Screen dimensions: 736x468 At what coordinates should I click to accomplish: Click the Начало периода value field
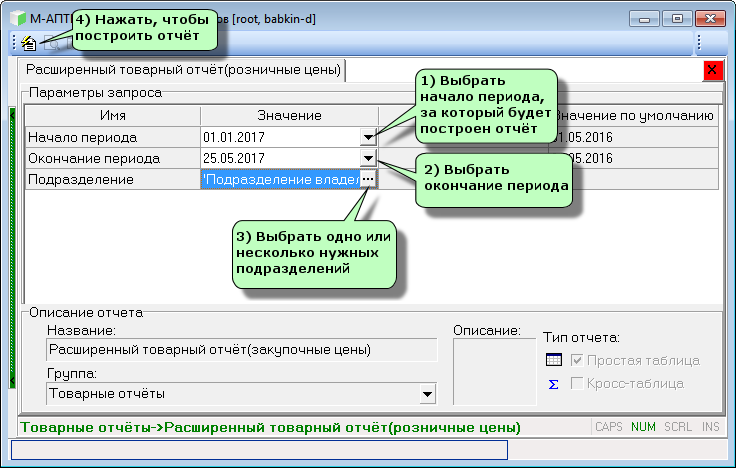279,137
